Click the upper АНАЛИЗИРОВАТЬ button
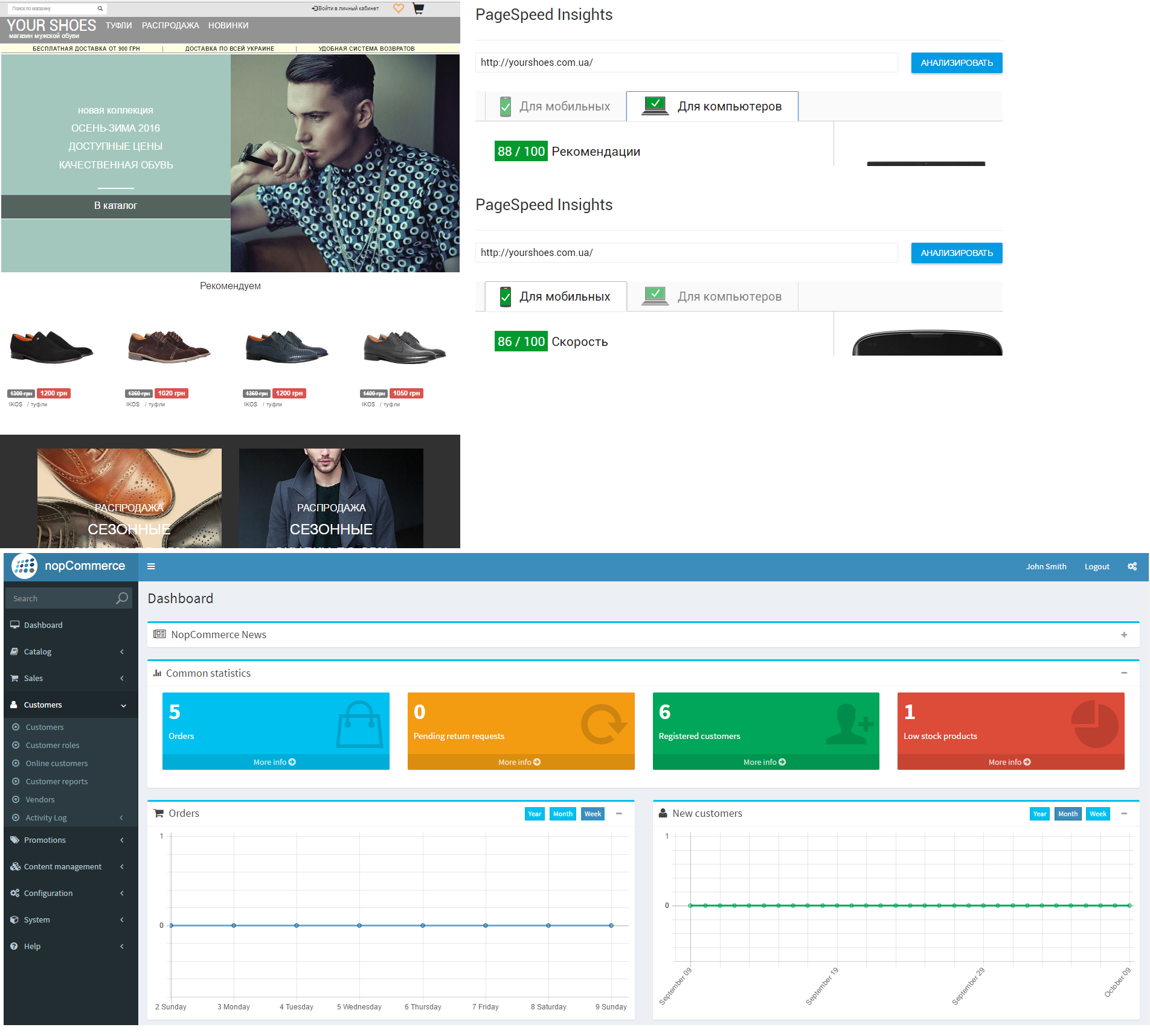 (957, 63)
